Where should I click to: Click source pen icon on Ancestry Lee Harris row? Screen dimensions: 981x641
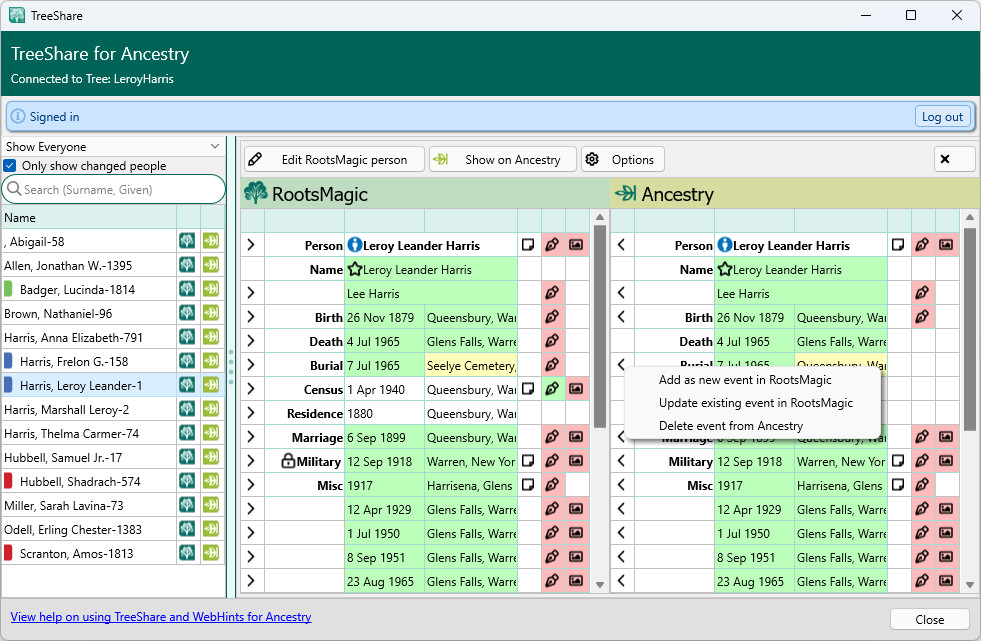pos(922,293)
